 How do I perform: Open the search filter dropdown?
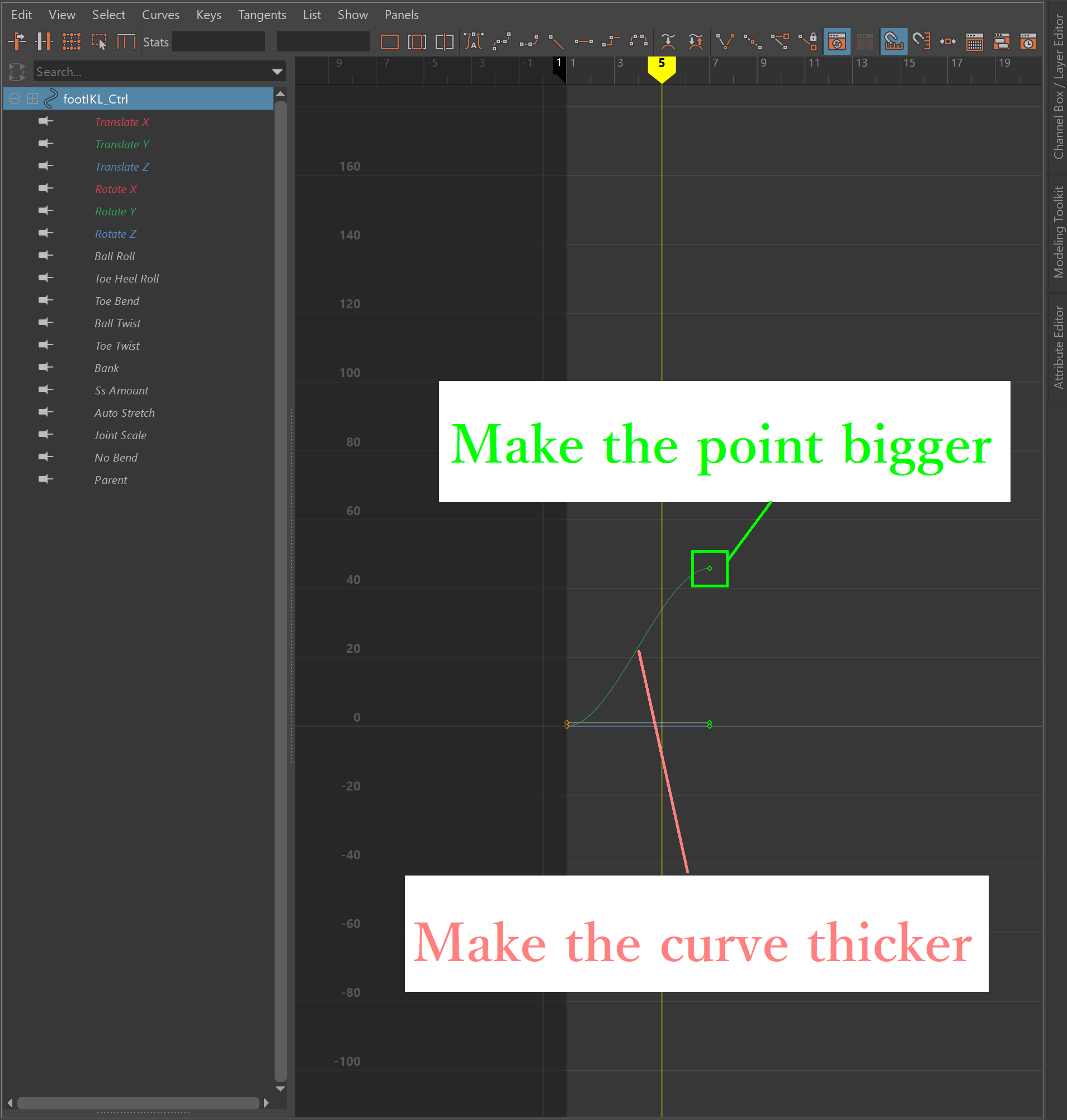[x=277, y=72]
